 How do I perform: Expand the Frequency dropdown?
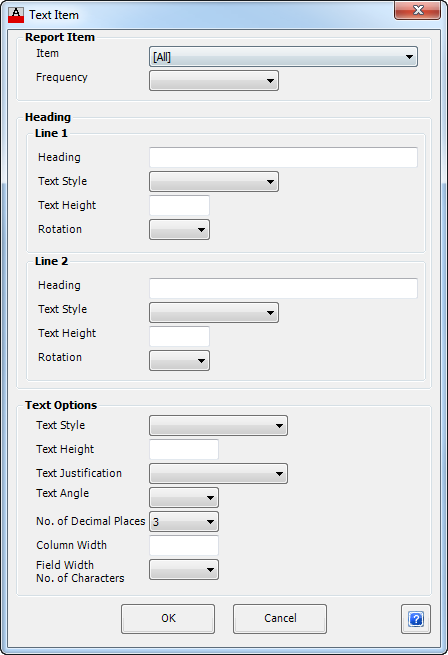click(x=214, y=81)
